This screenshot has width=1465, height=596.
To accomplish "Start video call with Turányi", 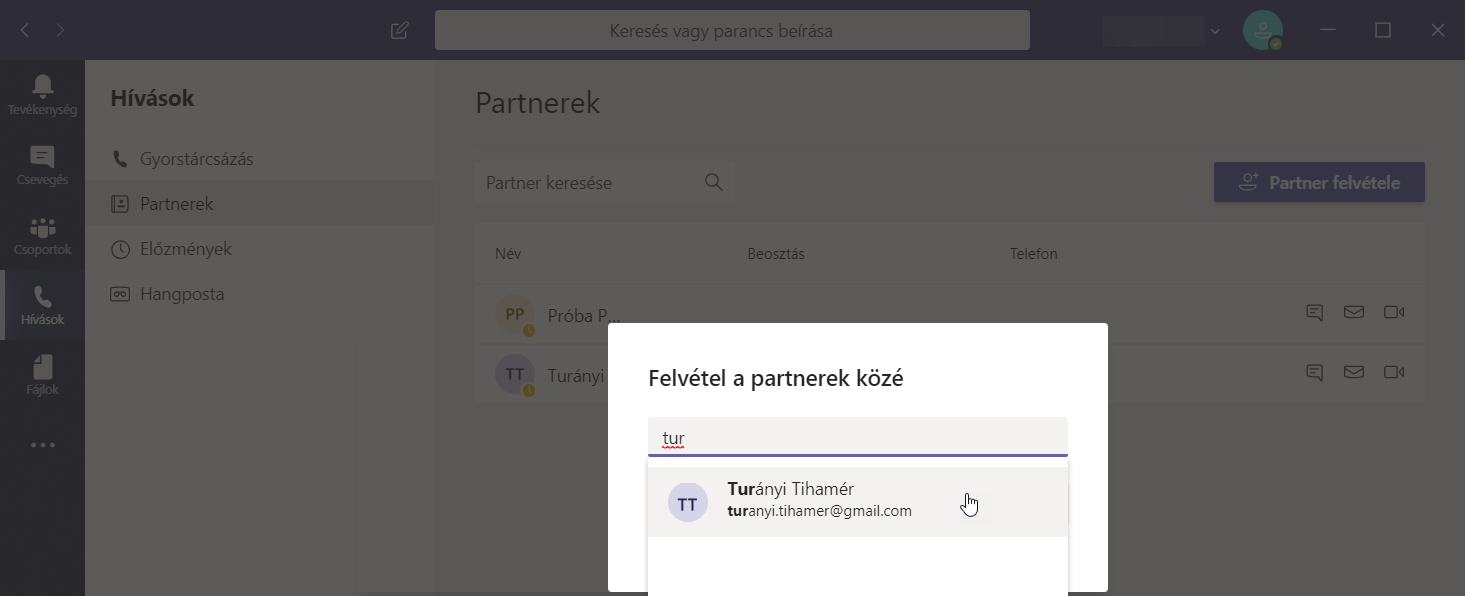I will click(1394, 372).
